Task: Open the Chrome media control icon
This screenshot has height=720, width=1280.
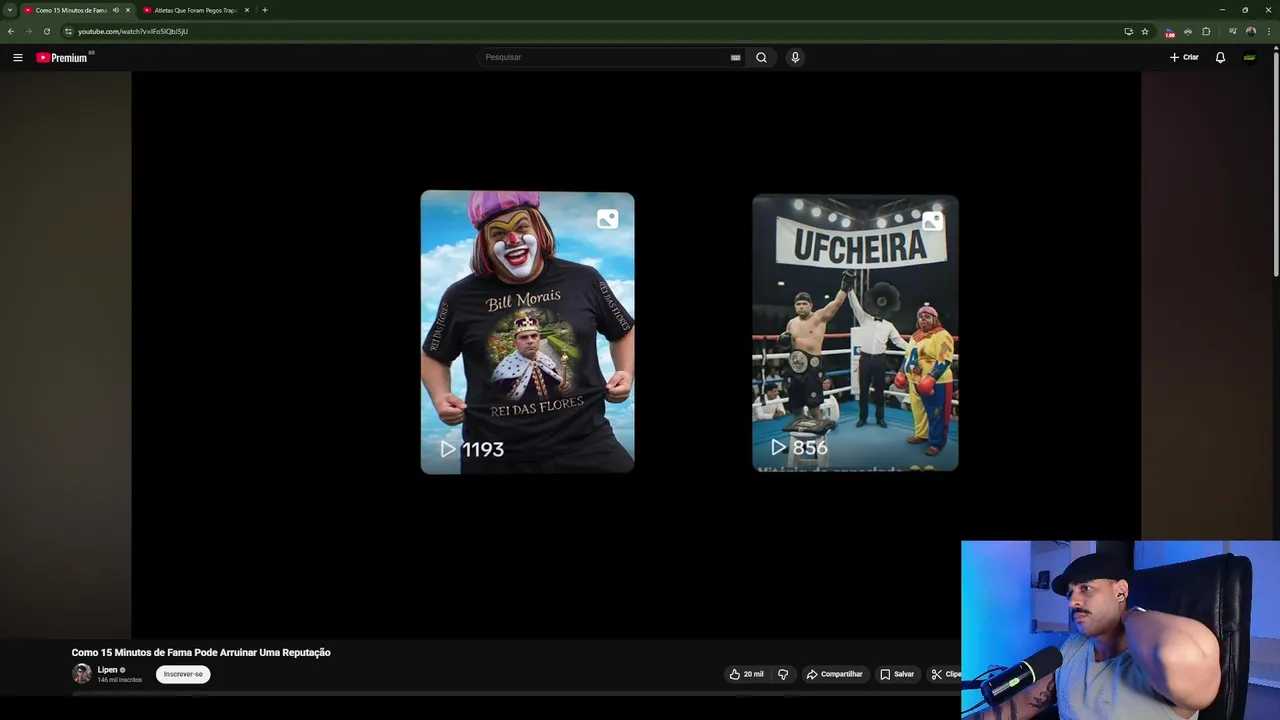Action: [1232, 31]
